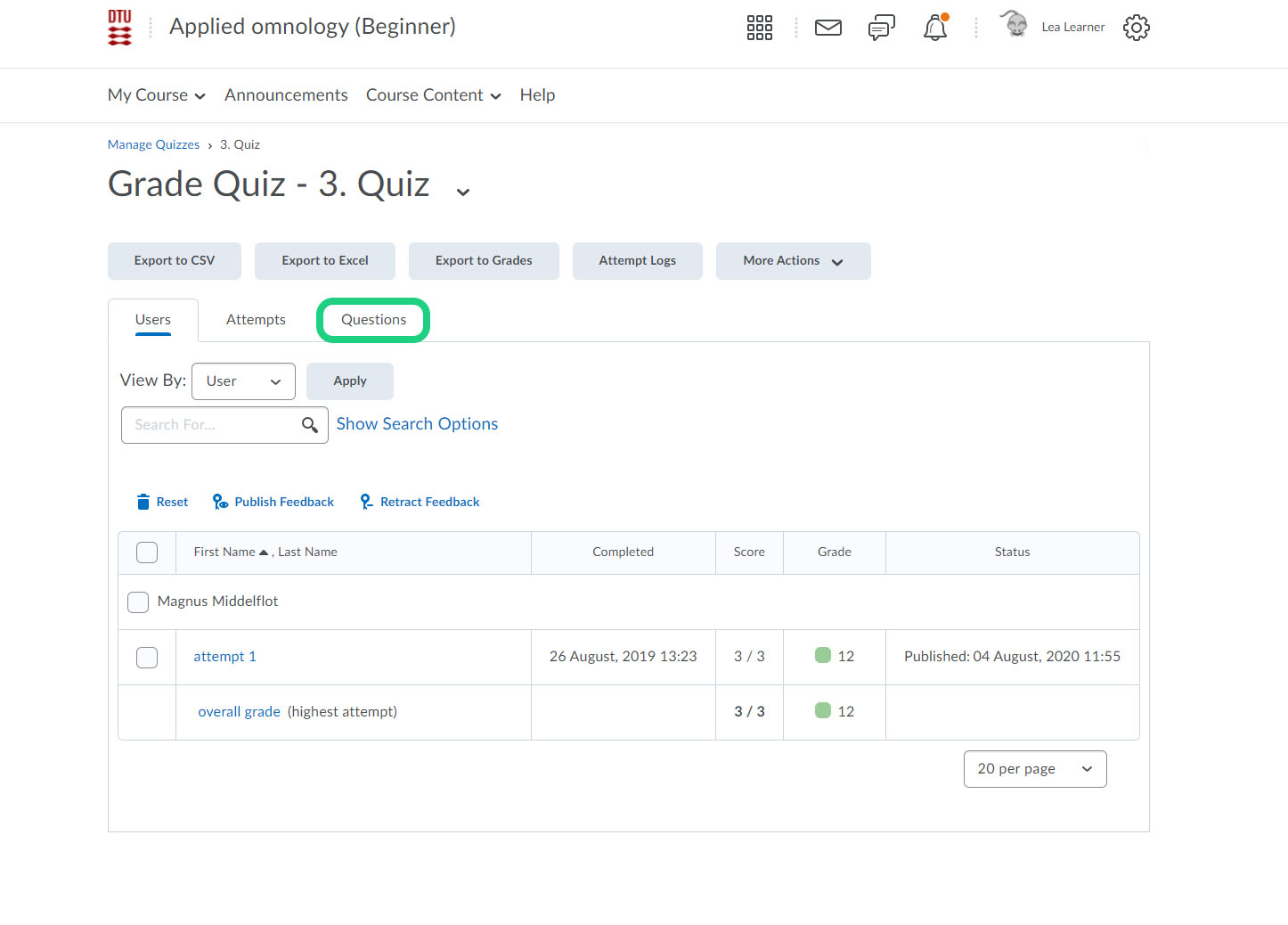Open the course selector grid icon
This screenshot has width=1288, height=925.
point(759,28)
